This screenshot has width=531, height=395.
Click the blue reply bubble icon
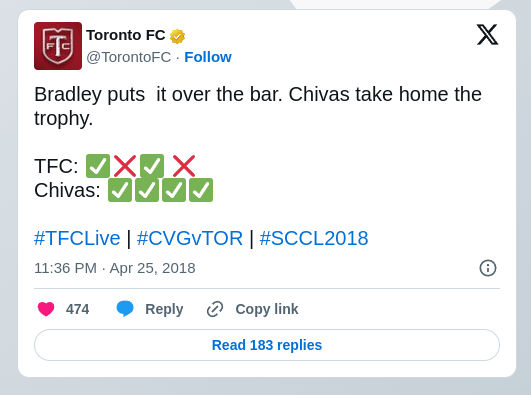click(125, 308)
